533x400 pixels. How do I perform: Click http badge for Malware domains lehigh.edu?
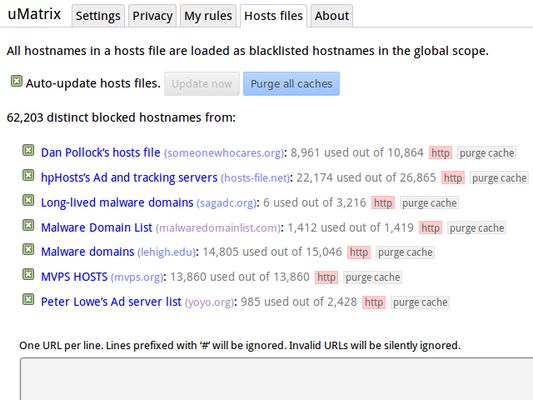[359, 253]
